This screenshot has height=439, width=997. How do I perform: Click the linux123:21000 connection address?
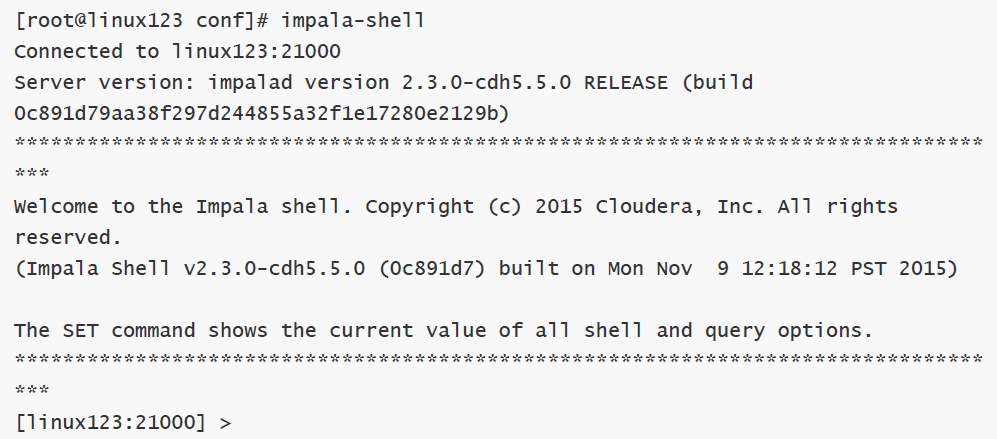tap(256, 52)
